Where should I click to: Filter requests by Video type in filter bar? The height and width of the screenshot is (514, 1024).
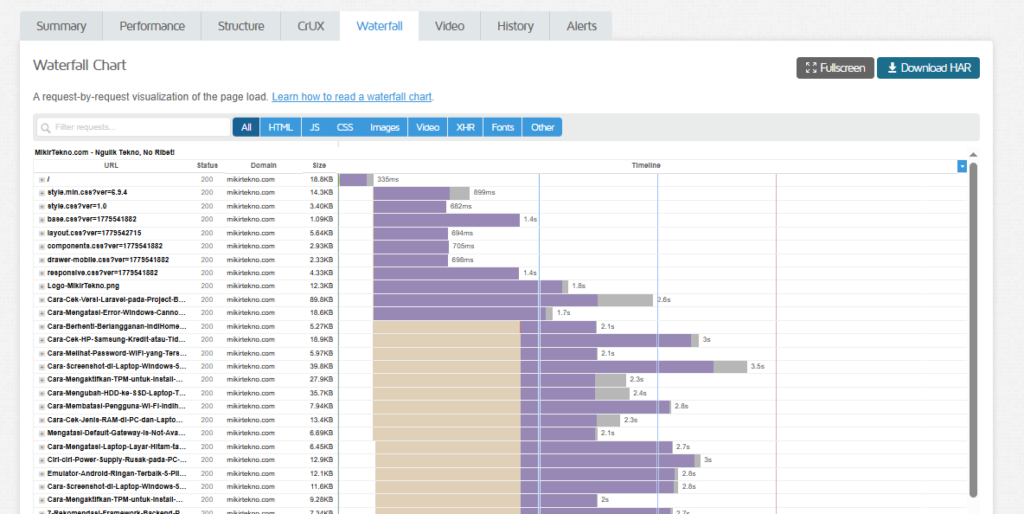[x=428, y=127]
